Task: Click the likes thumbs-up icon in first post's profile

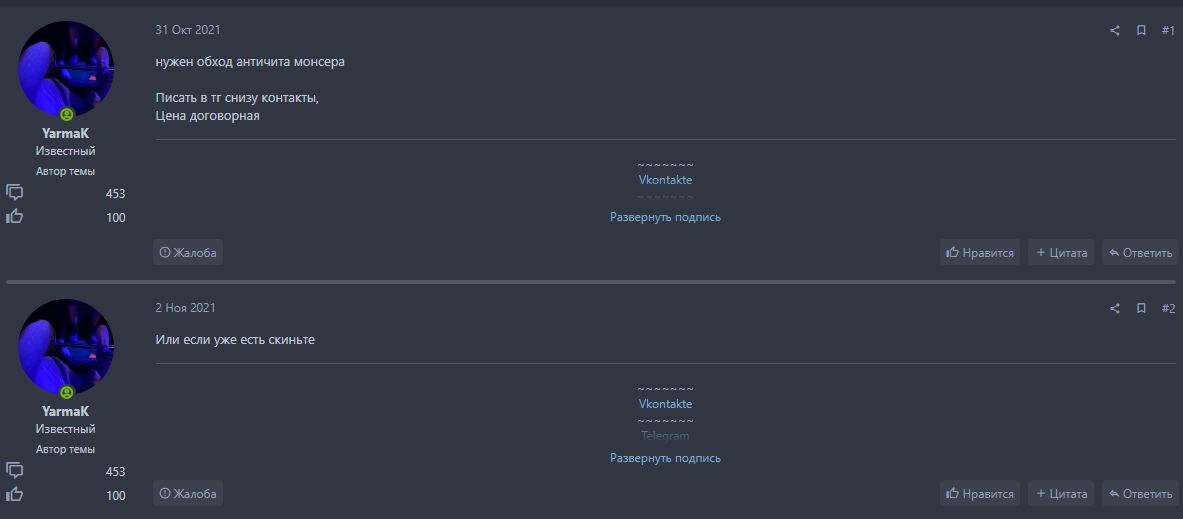Action: (15, 217)
